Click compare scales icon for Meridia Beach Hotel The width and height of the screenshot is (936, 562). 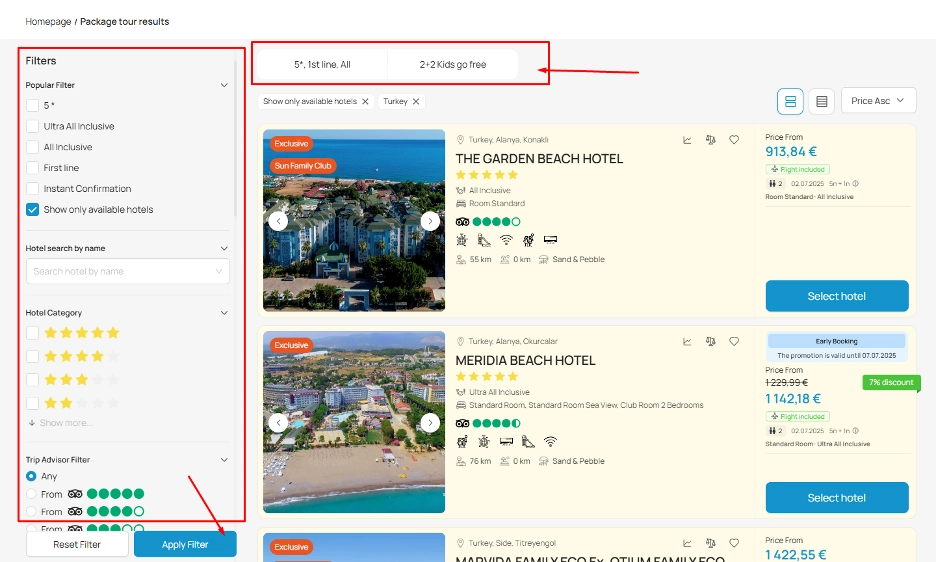[710, 342]
